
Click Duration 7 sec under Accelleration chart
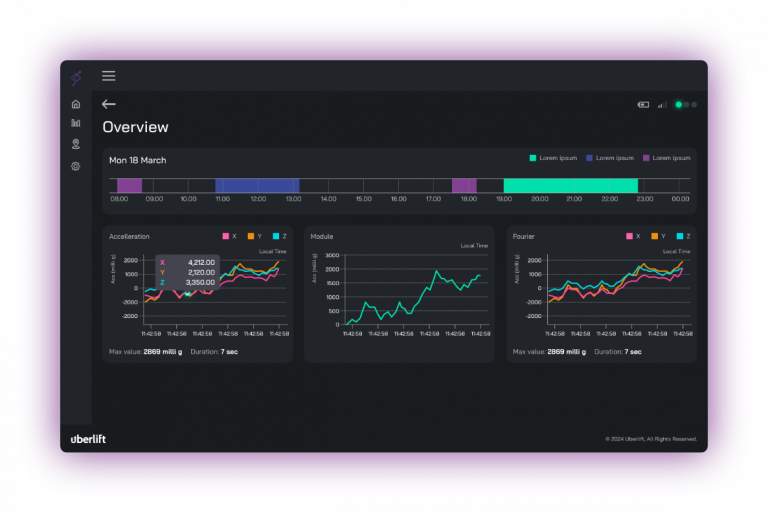(x=214, y=352)
